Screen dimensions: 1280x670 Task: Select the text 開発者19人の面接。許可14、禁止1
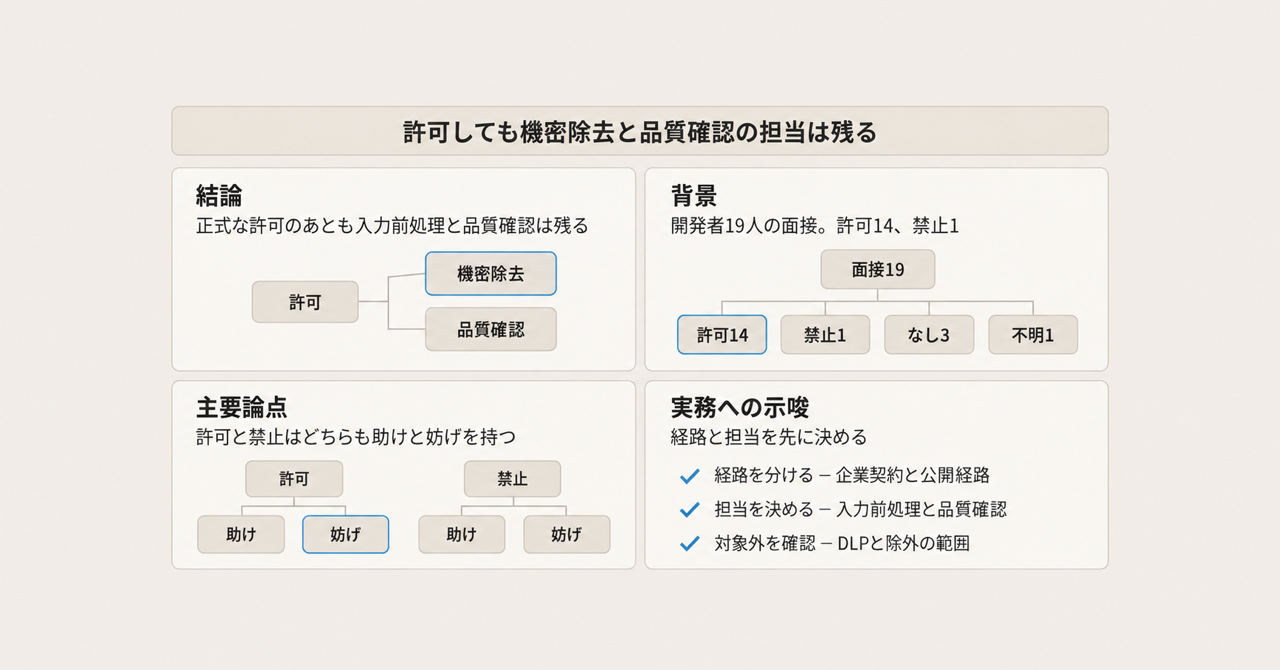pos(815,226)
